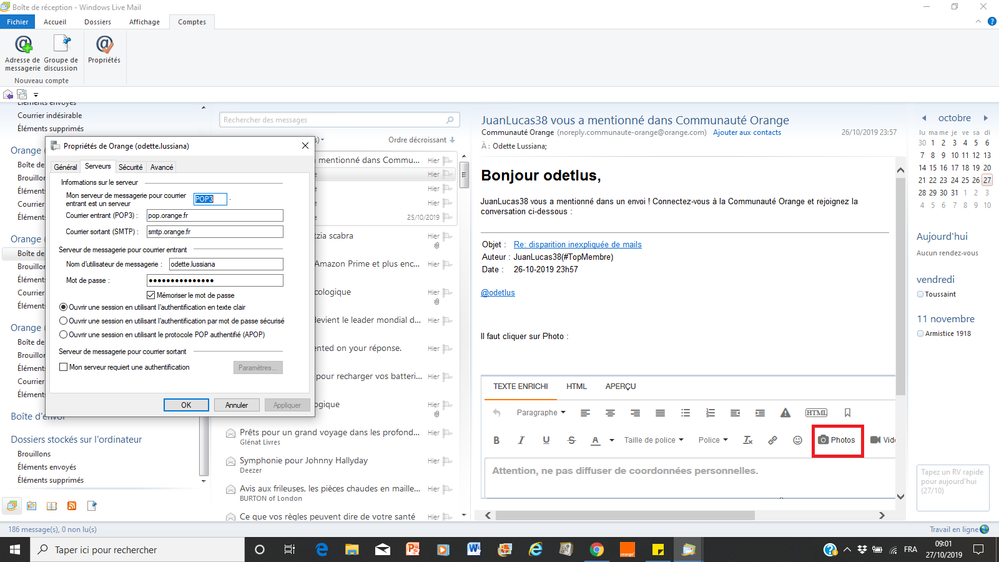This screenshot has height=562, width=999.
Task: Open the Taille de police dropdown
Action: point(654,440)
